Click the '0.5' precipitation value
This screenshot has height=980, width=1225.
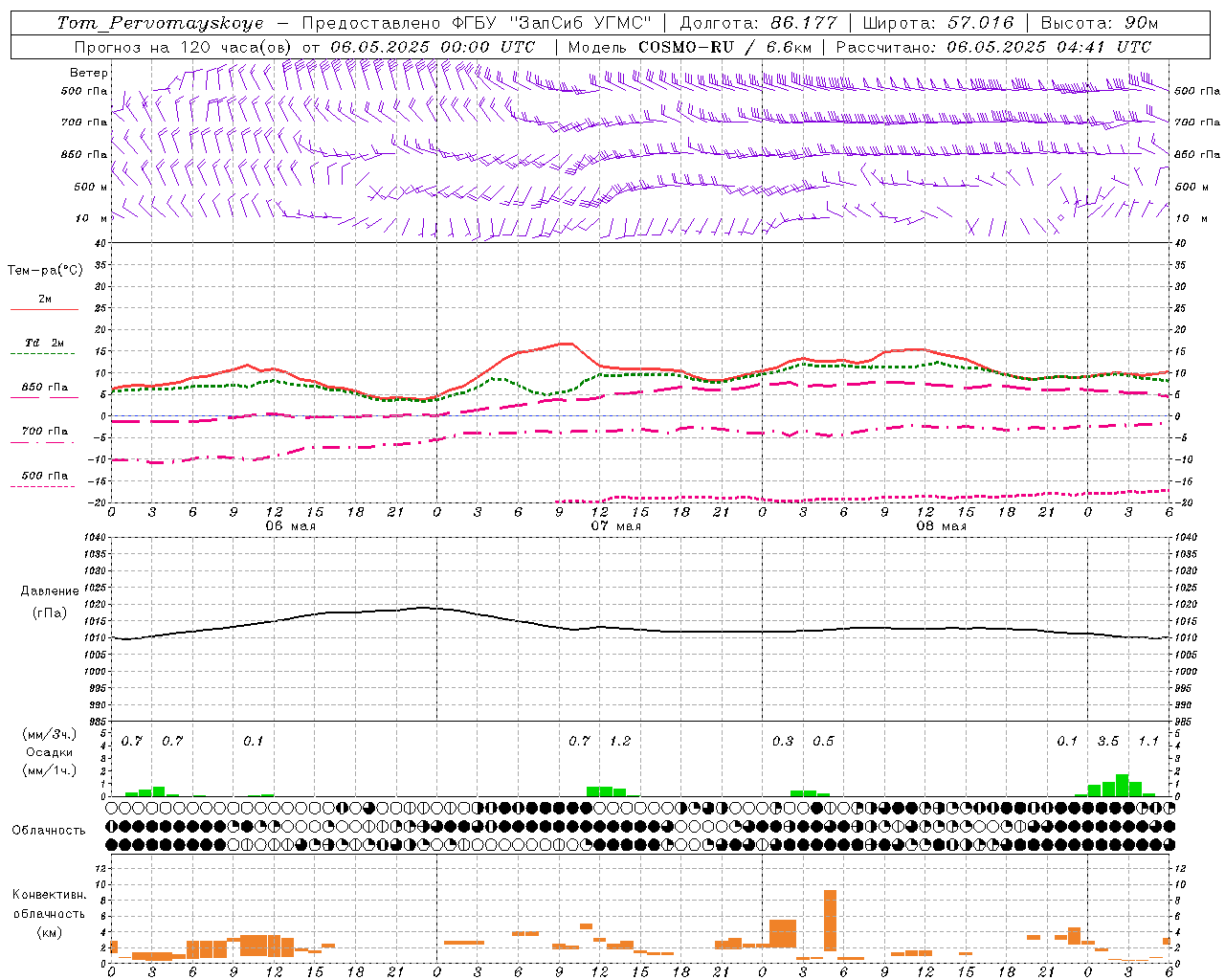click(x=823, y=742)
